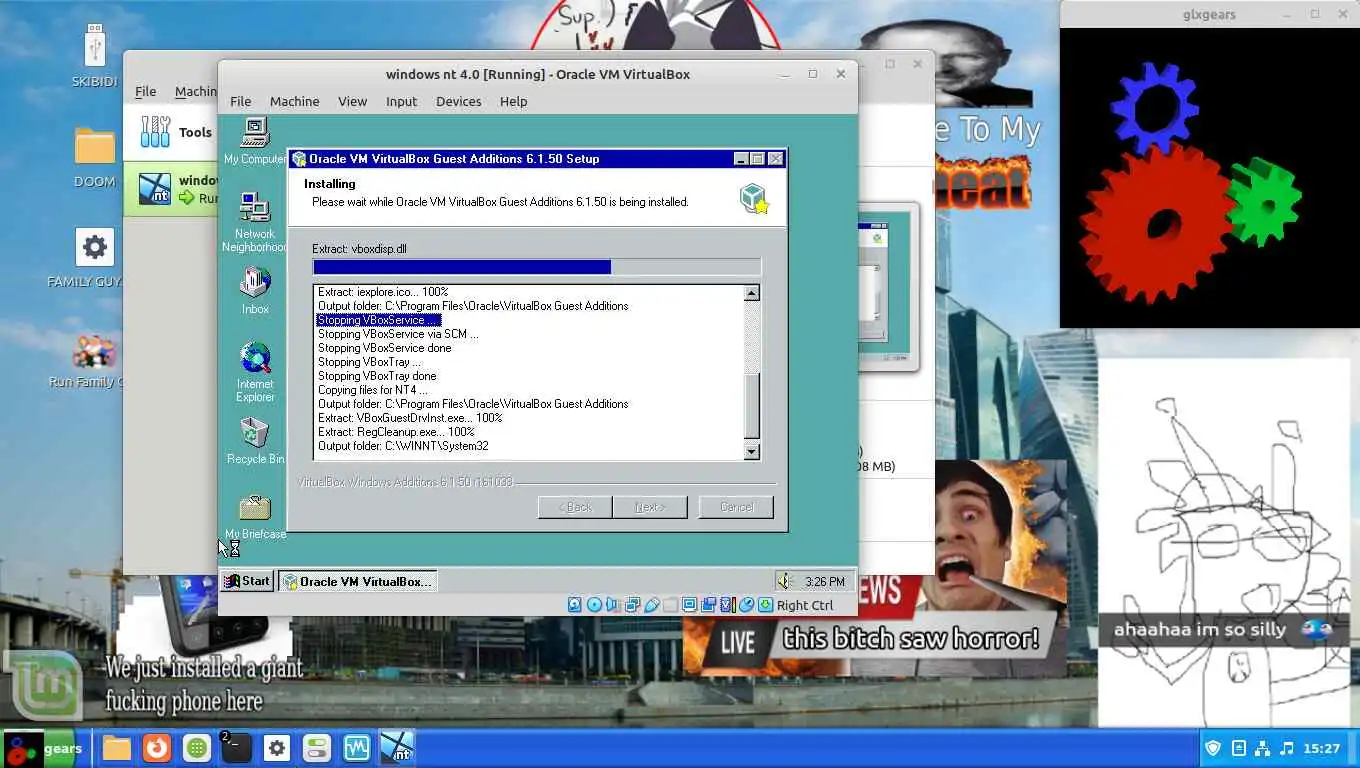
Task: Click the greyed Next button in Setup
Action: pos(650,507)
